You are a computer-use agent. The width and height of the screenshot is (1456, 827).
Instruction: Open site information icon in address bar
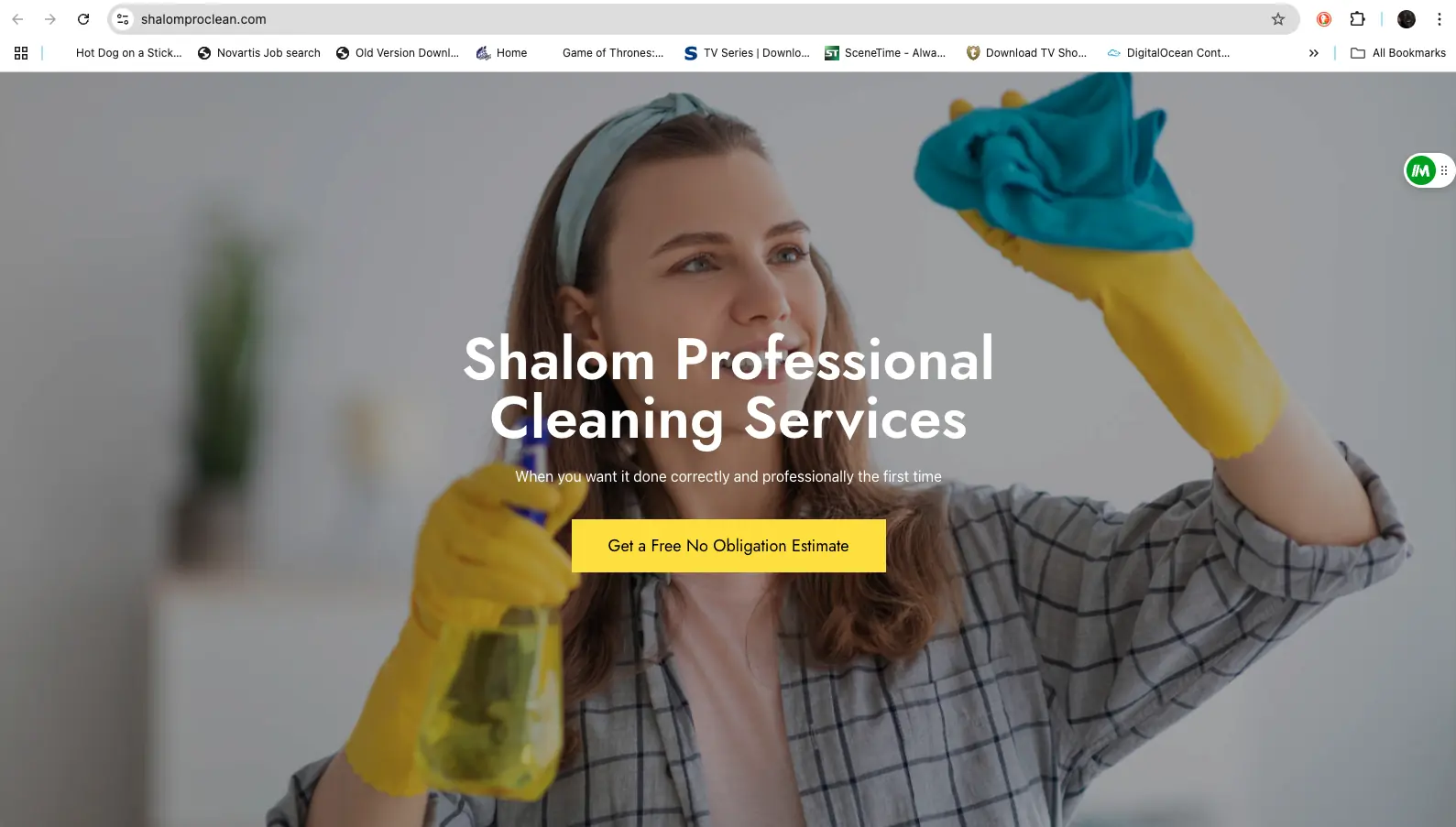123,19
